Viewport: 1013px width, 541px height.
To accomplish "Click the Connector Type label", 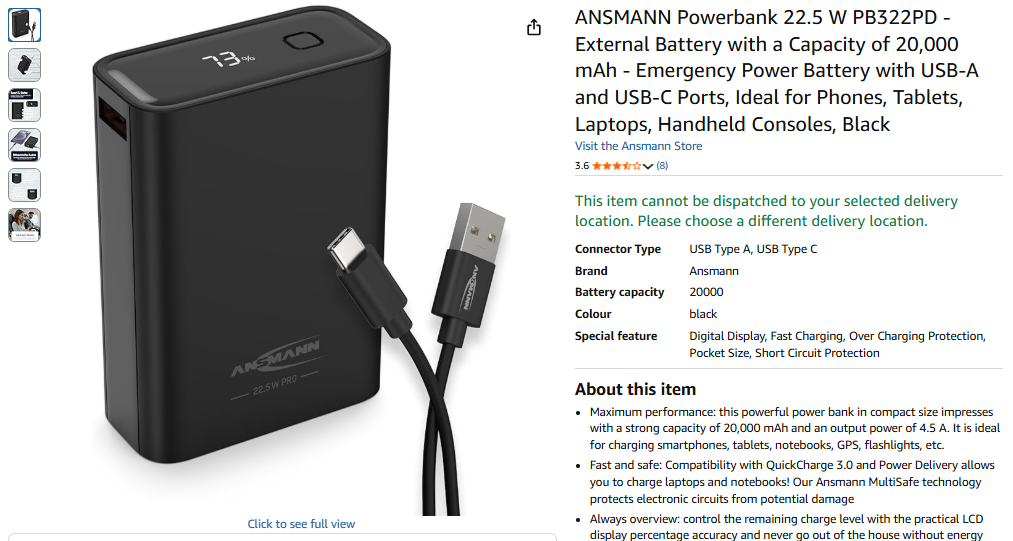I will point(618,249).
